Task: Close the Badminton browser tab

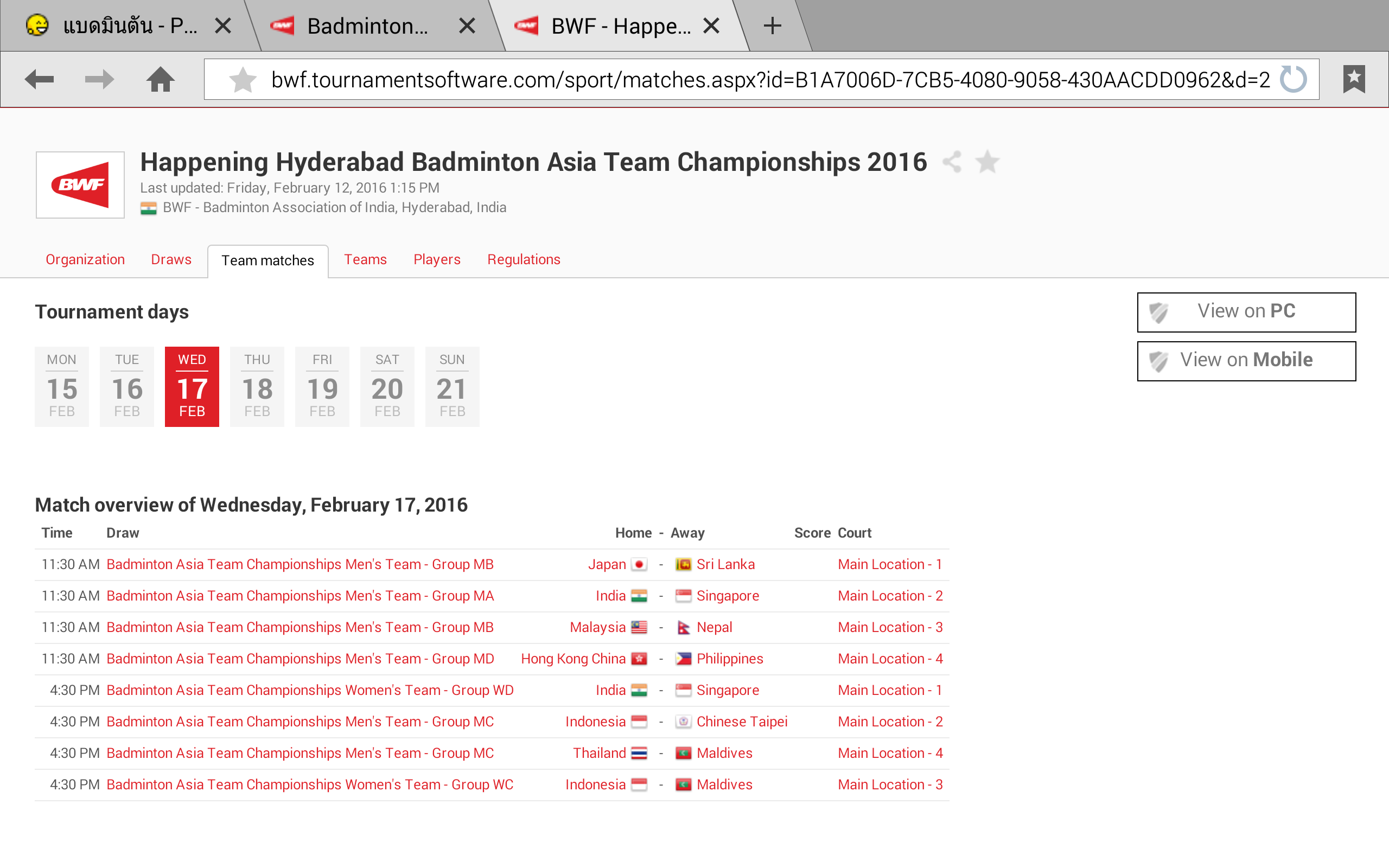Action: click(x=467, y=26)
